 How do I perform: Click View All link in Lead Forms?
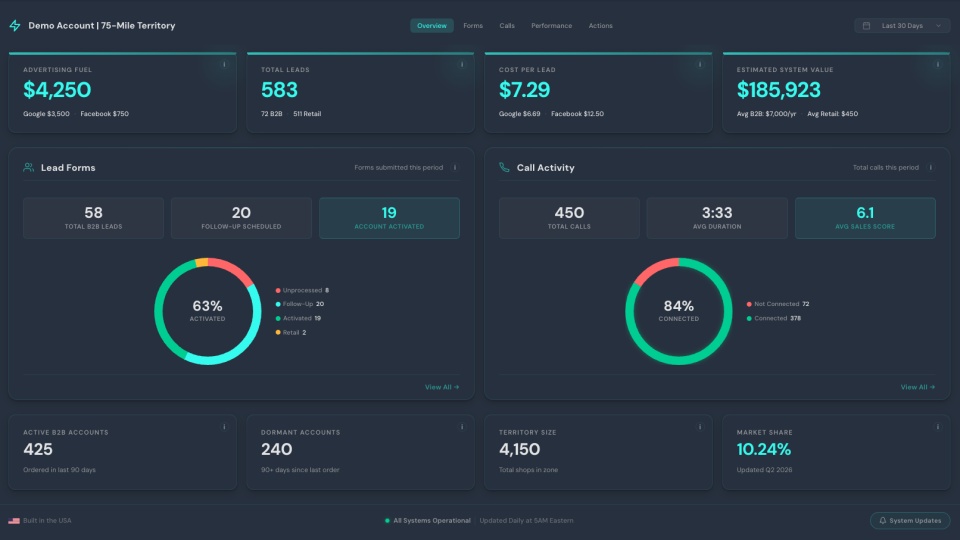(442, 387)
